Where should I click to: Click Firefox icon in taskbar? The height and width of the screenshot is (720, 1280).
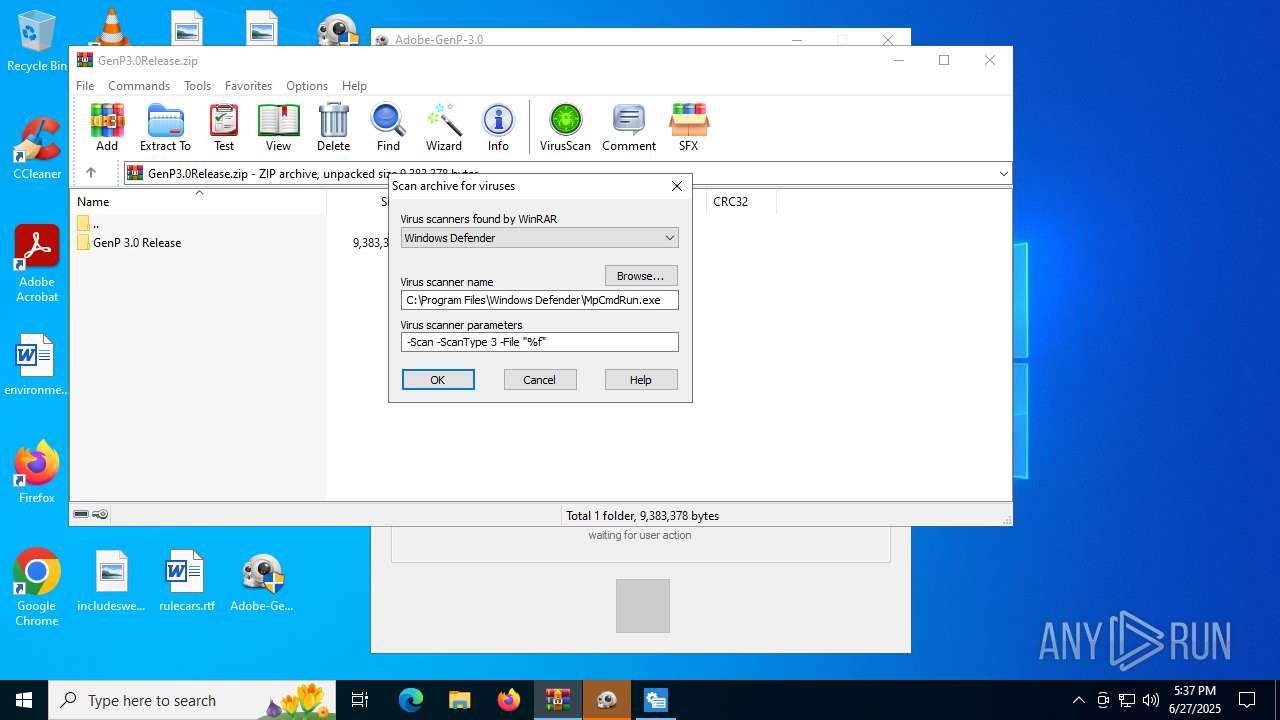pyautogui.click(x=509, y=700)
